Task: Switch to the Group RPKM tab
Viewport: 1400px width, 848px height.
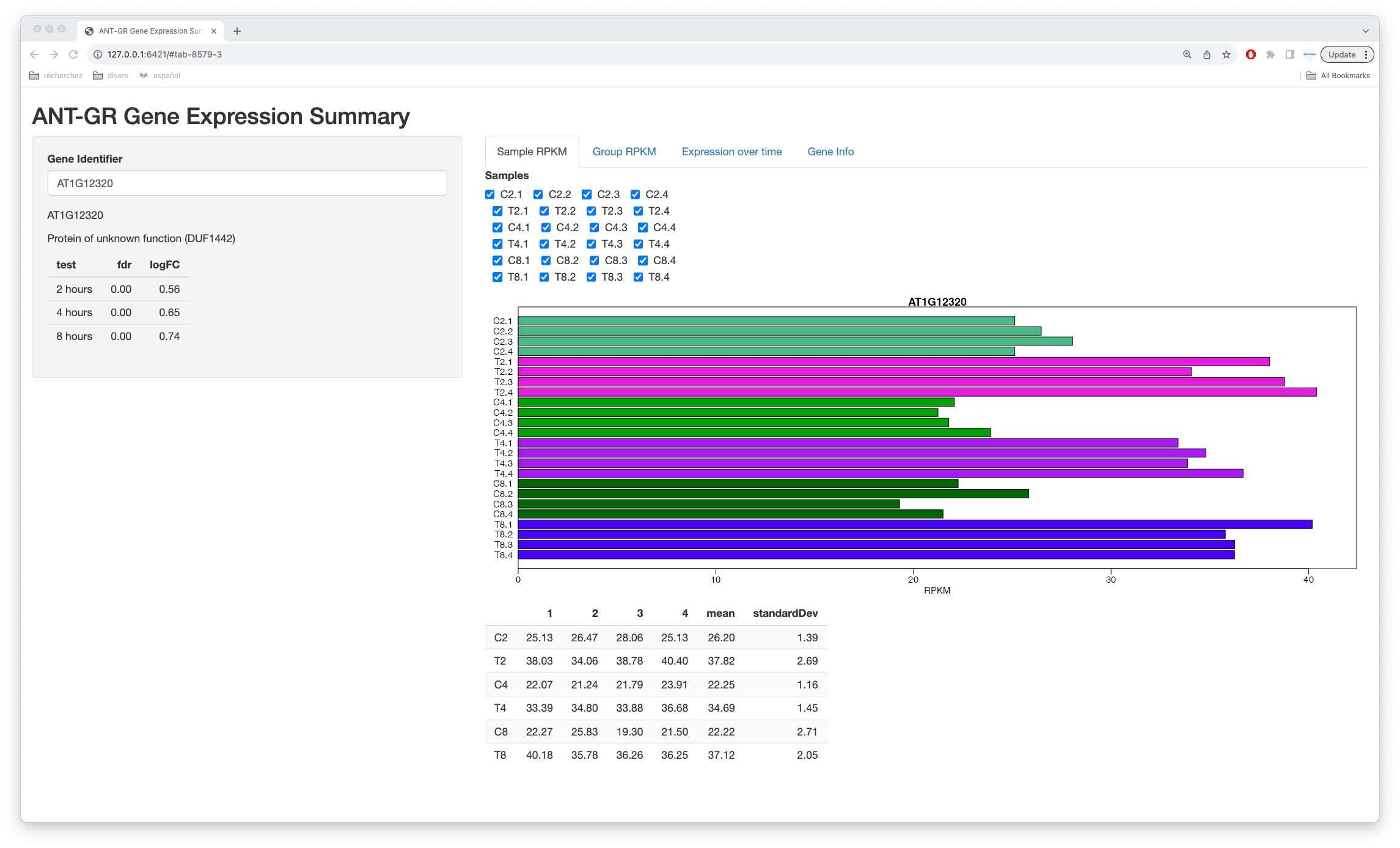Action: coord(624,152)
